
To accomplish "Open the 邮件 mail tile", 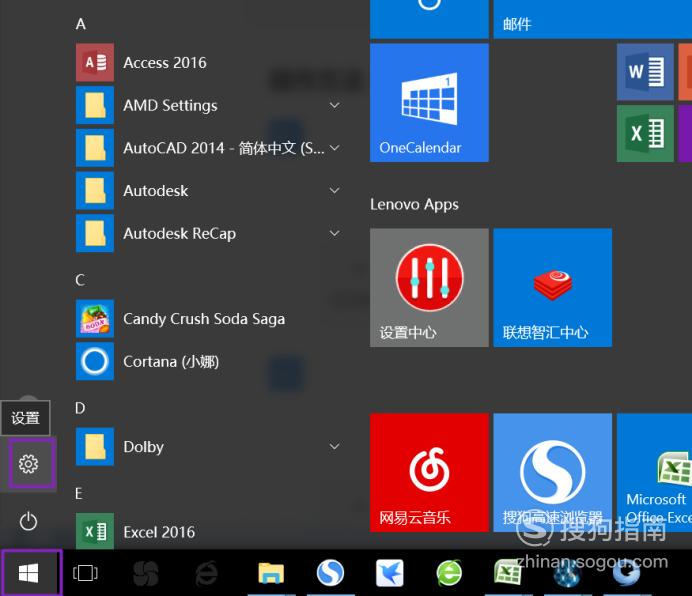I will [x=592, y=19].
